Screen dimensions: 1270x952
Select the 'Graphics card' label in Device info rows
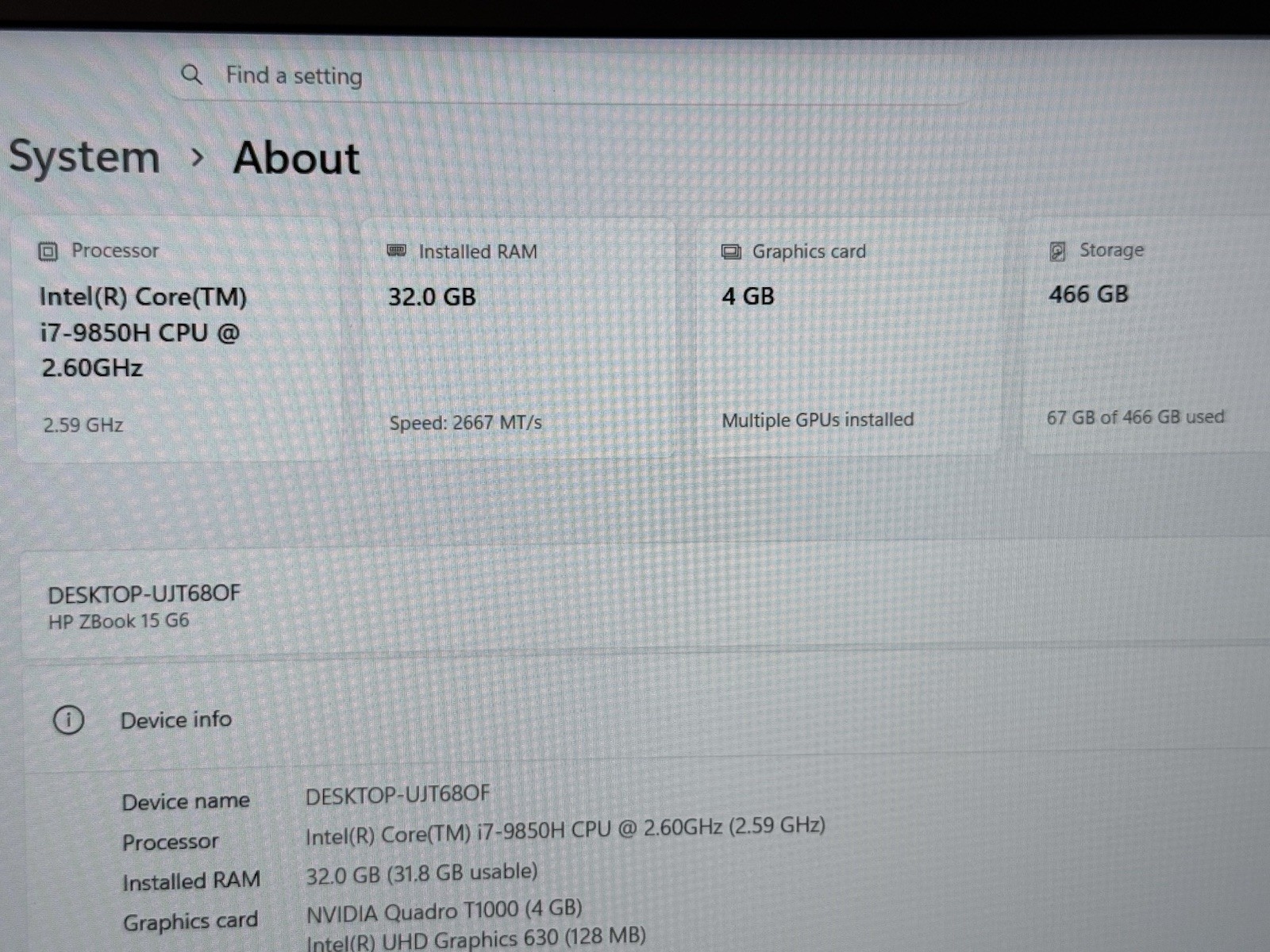190,922
